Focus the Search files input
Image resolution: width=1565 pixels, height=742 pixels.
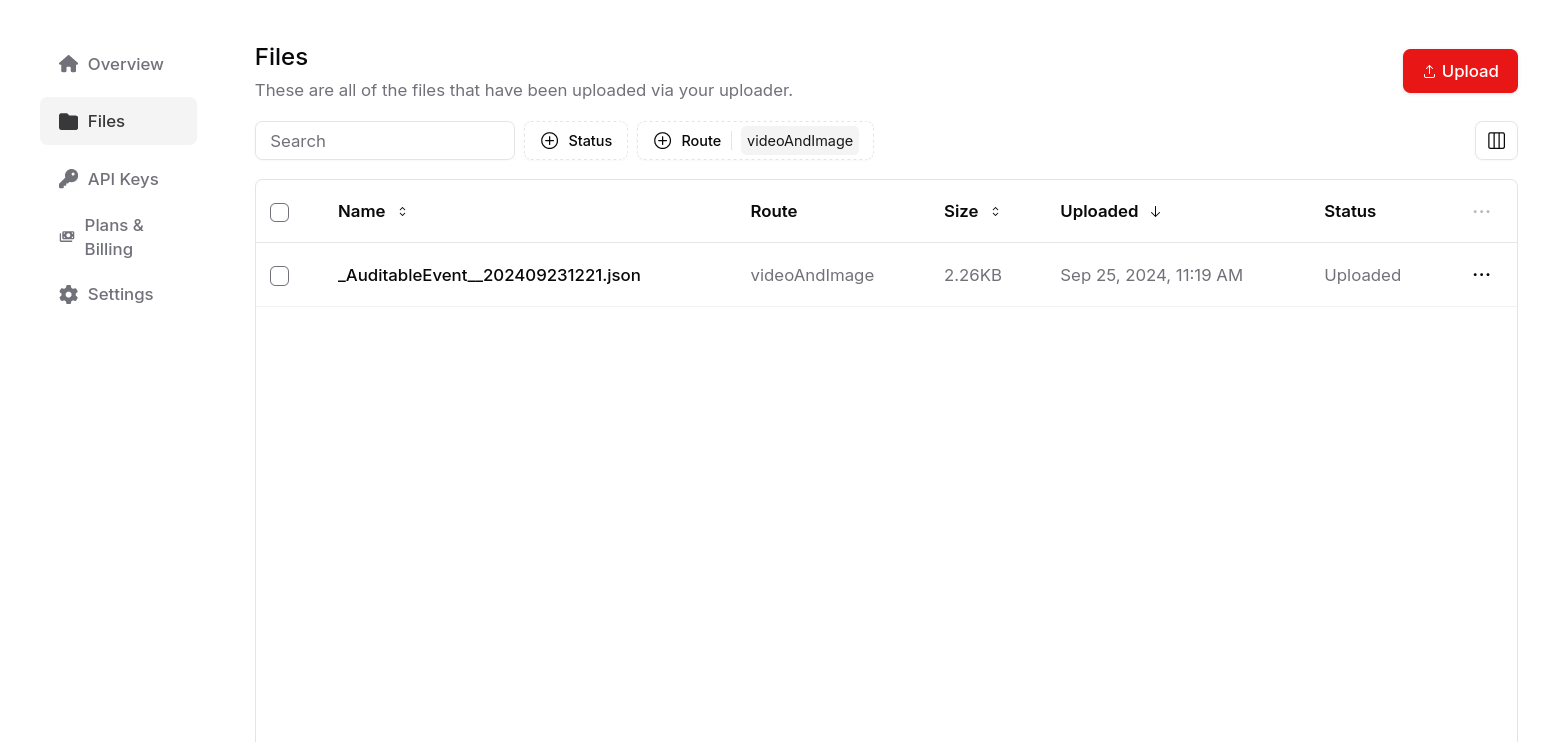coord(385,141)
